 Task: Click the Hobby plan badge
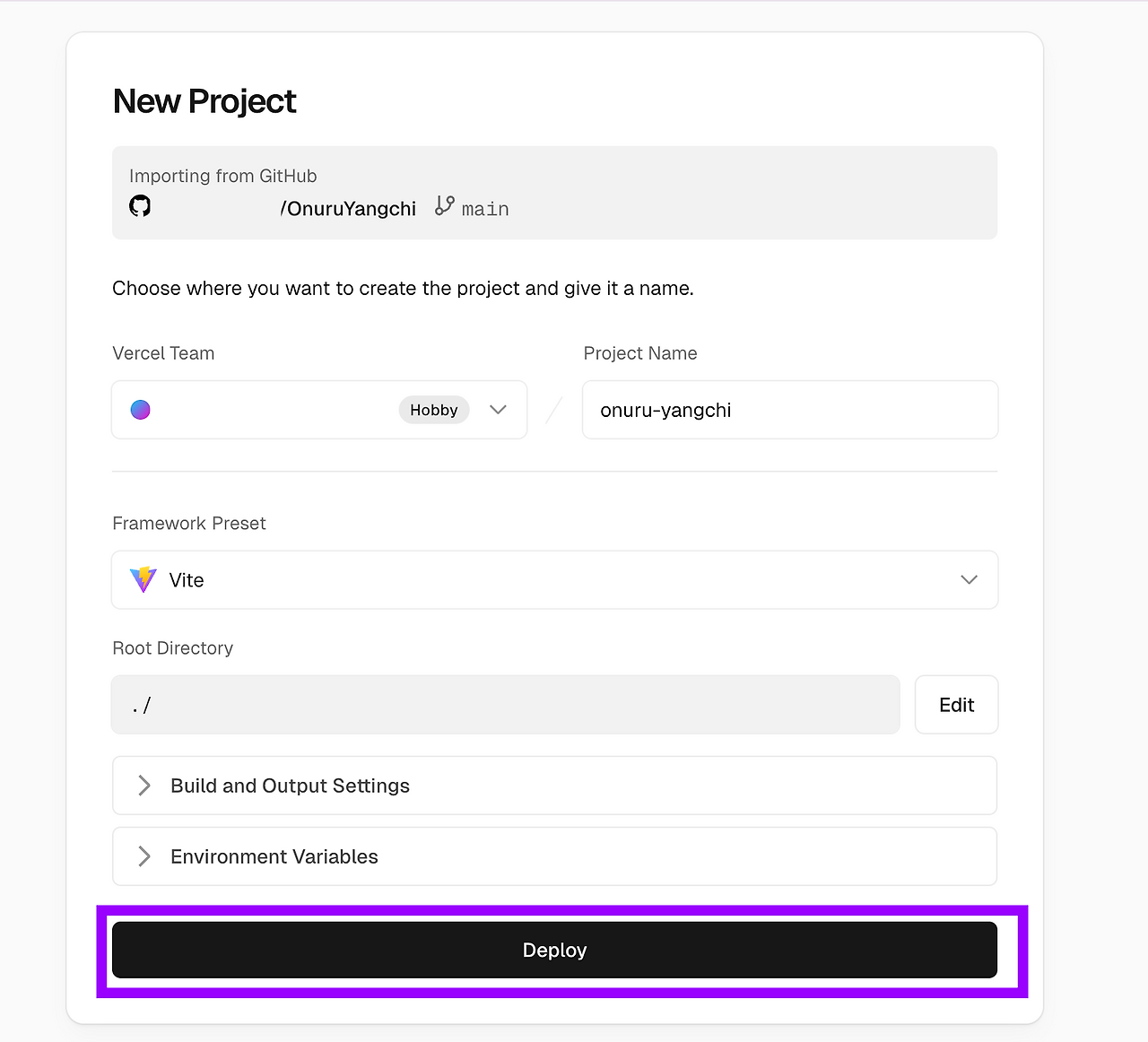433,410
